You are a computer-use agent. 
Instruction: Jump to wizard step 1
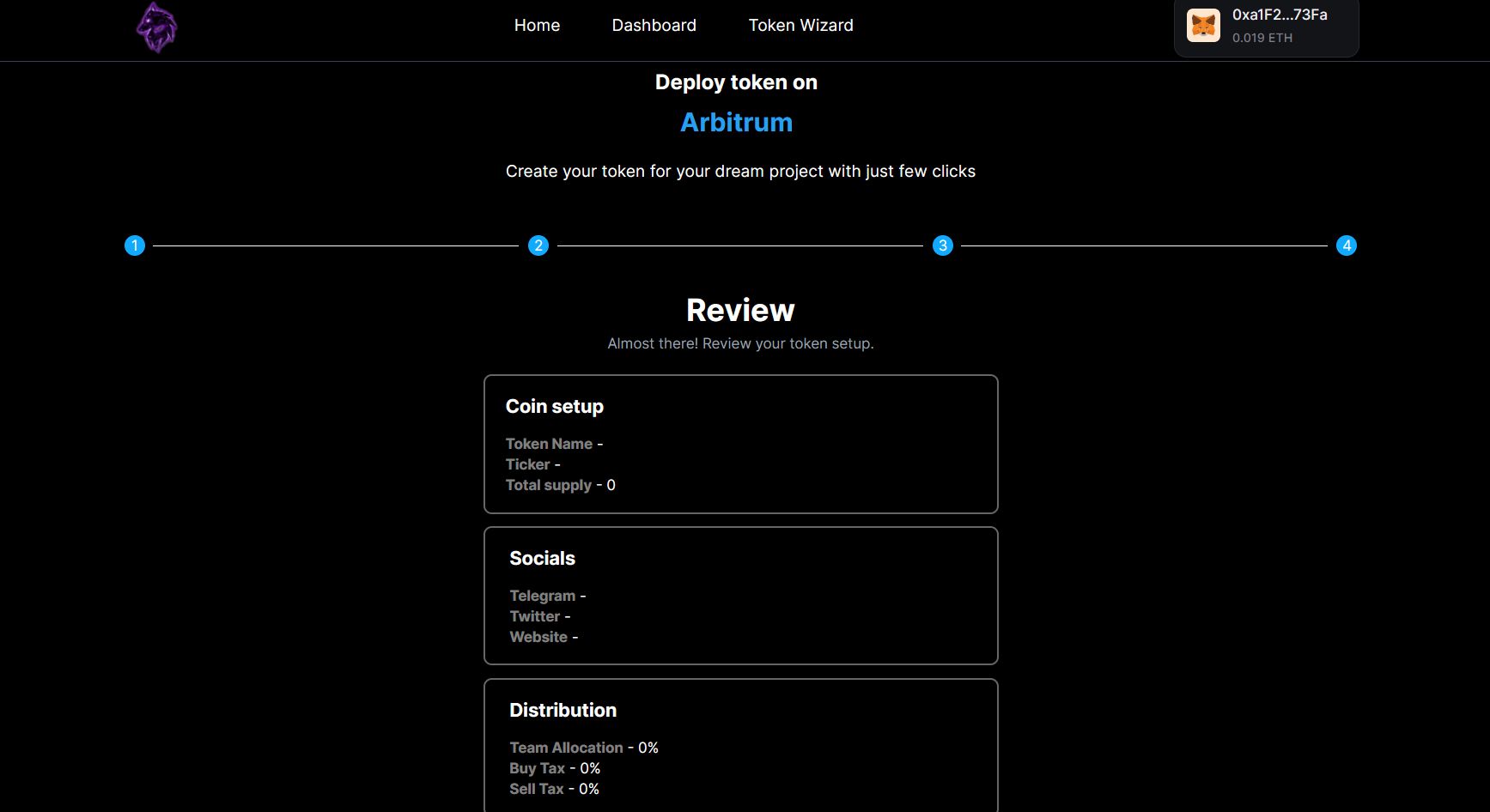(135, 245)
